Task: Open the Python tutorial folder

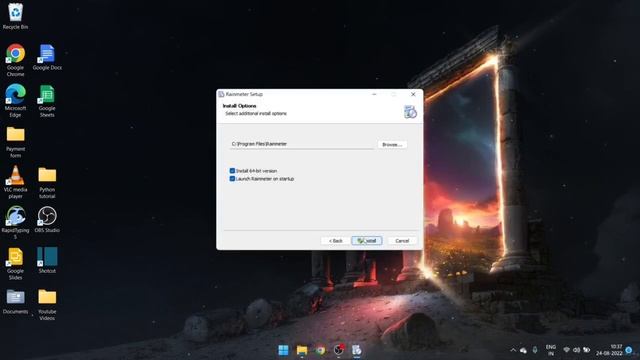Action: tap(47, 182)
